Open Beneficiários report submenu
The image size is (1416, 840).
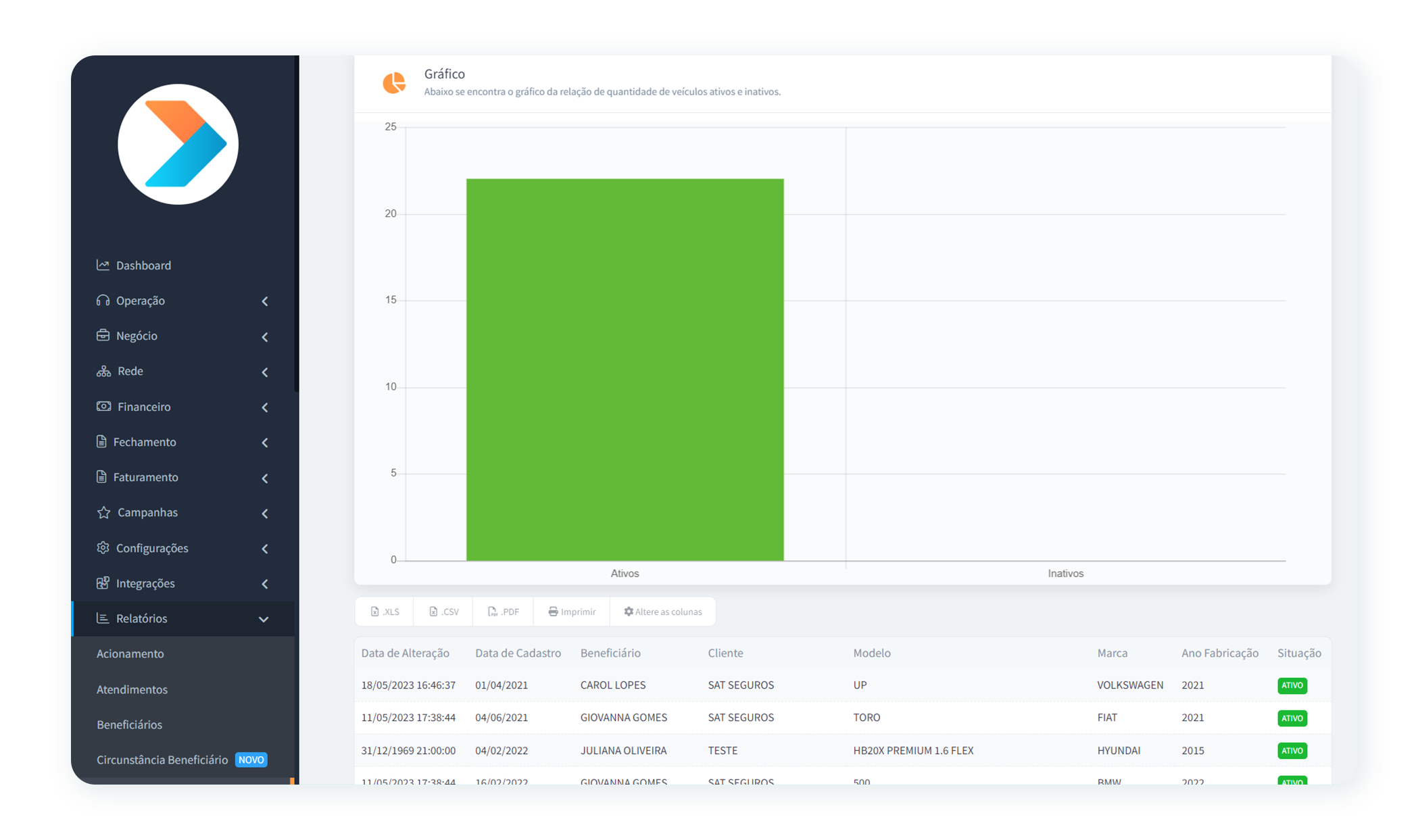(129, 724)
